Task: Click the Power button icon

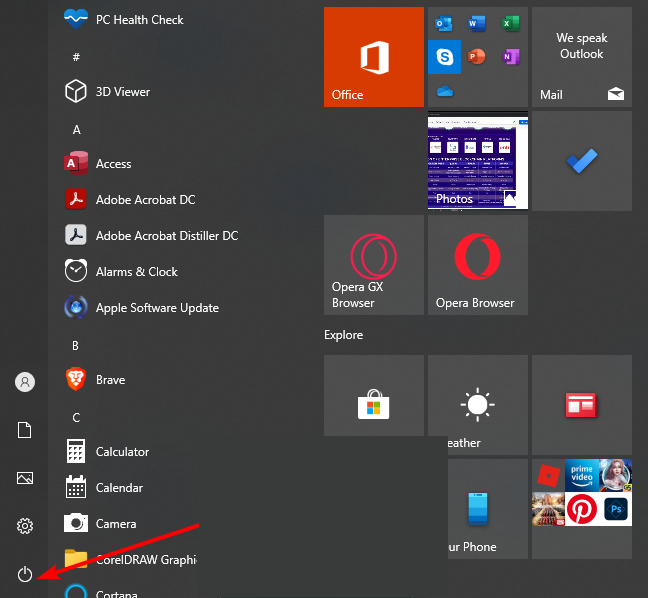Action: point(25,574)
